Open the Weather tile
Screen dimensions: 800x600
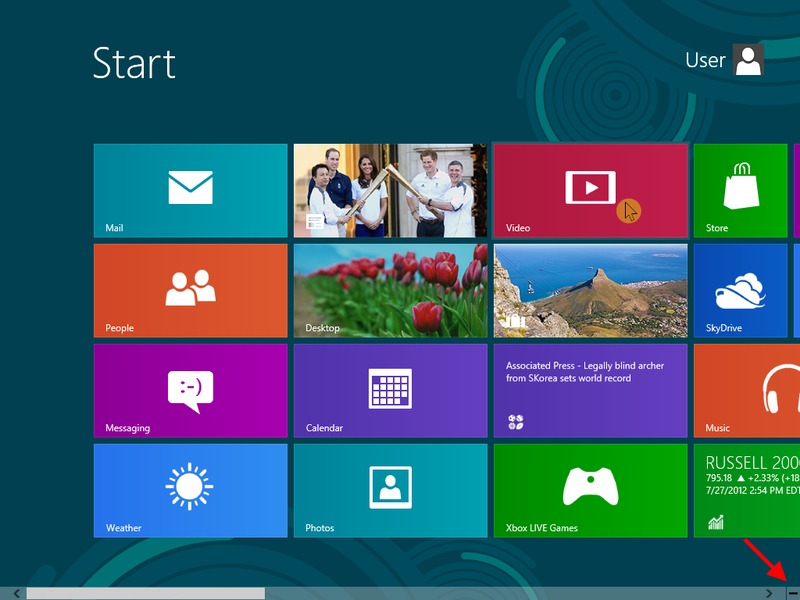click(x=190, y=490)
